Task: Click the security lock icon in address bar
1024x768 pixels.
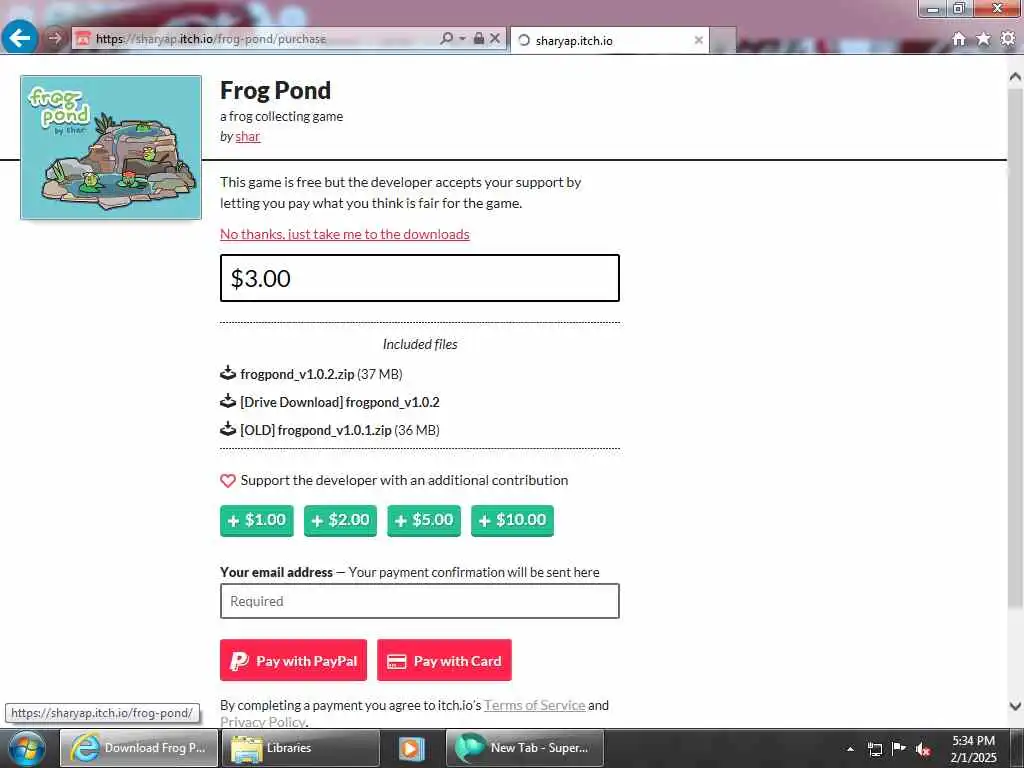Action: click(x=479, y=39)
